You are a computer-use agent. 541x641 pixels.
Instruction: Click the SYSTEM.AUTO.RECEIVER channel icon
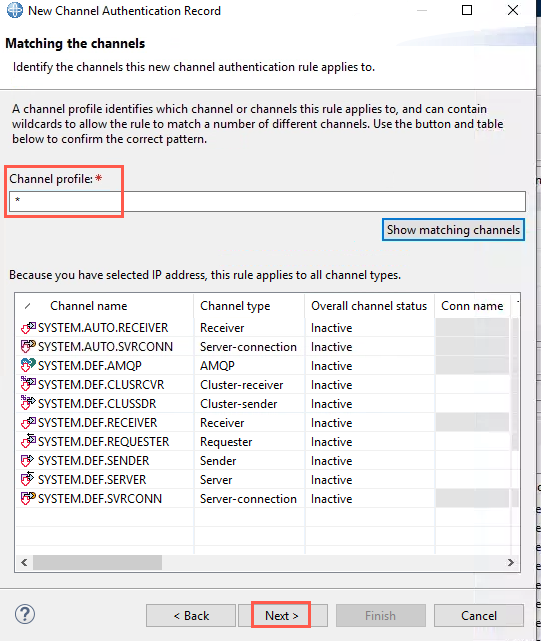click(x=28, y=327)
